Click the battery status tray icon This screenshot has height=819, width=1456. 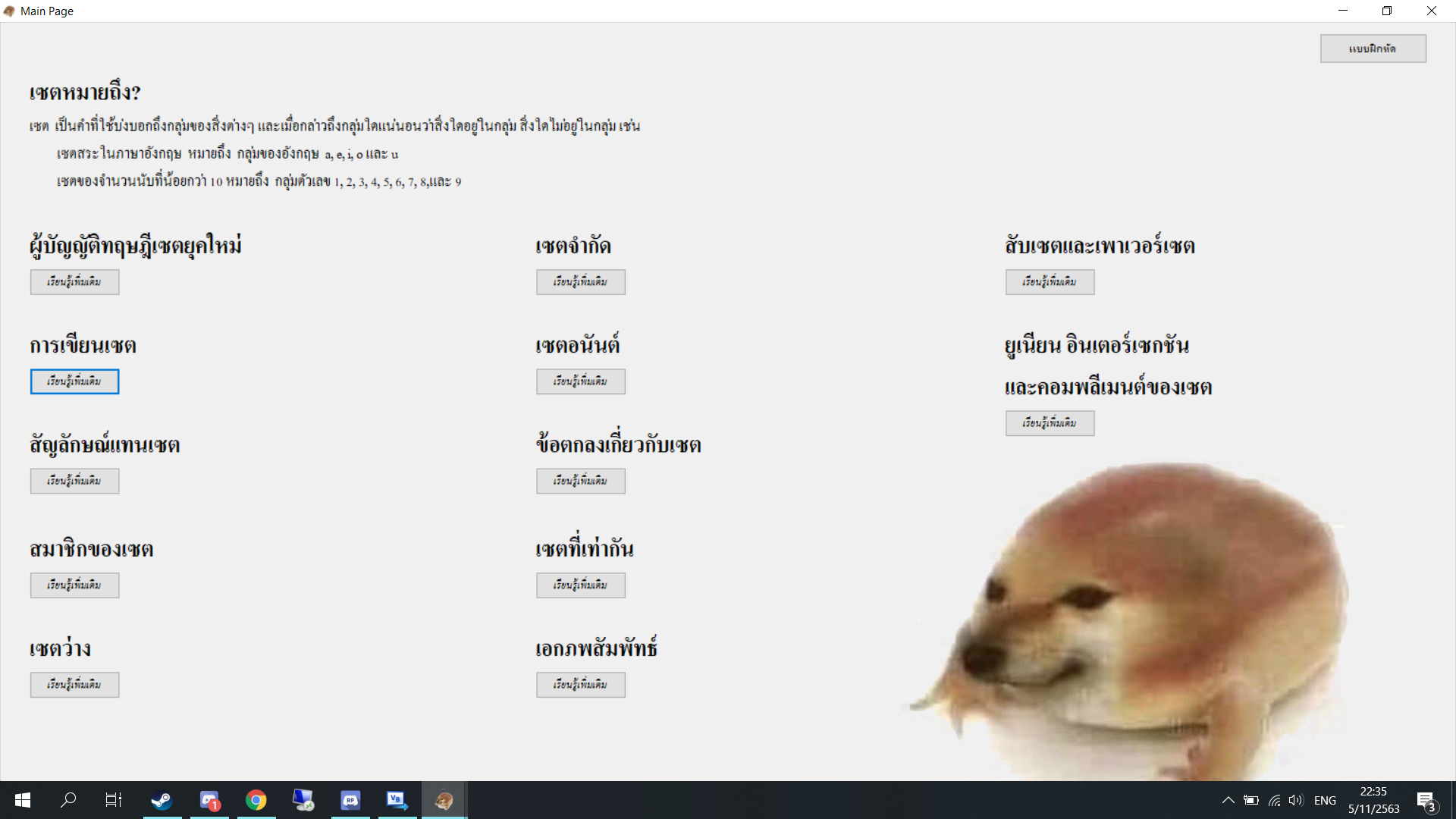click(1251, 800)
